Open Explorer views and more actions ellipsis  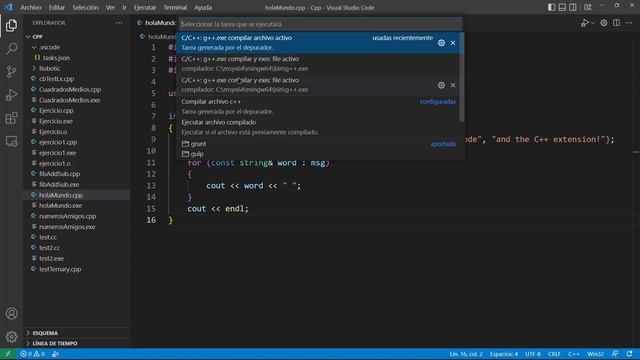pos(119,23)
